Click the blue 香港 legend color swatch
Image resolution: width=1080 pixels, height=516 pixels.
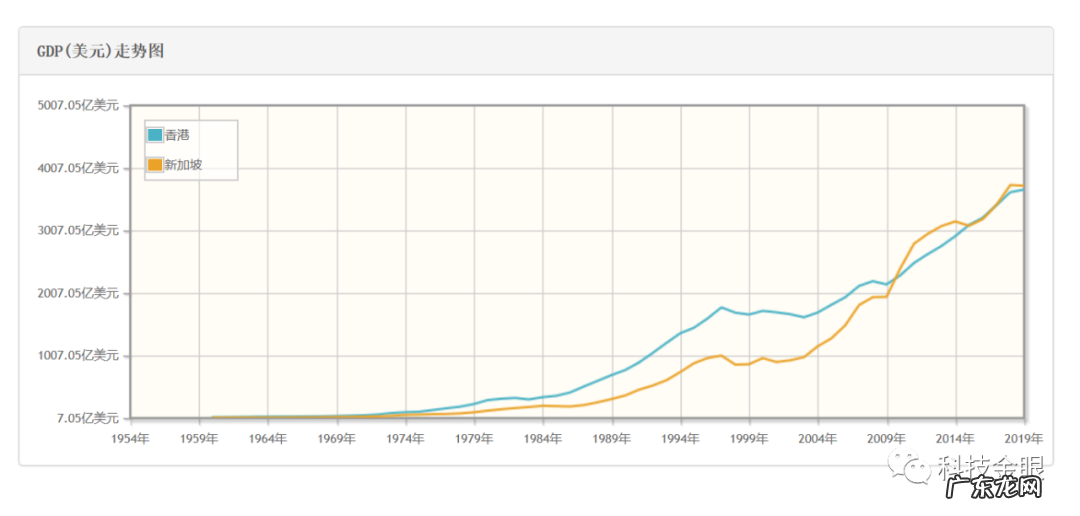(155, 135)
